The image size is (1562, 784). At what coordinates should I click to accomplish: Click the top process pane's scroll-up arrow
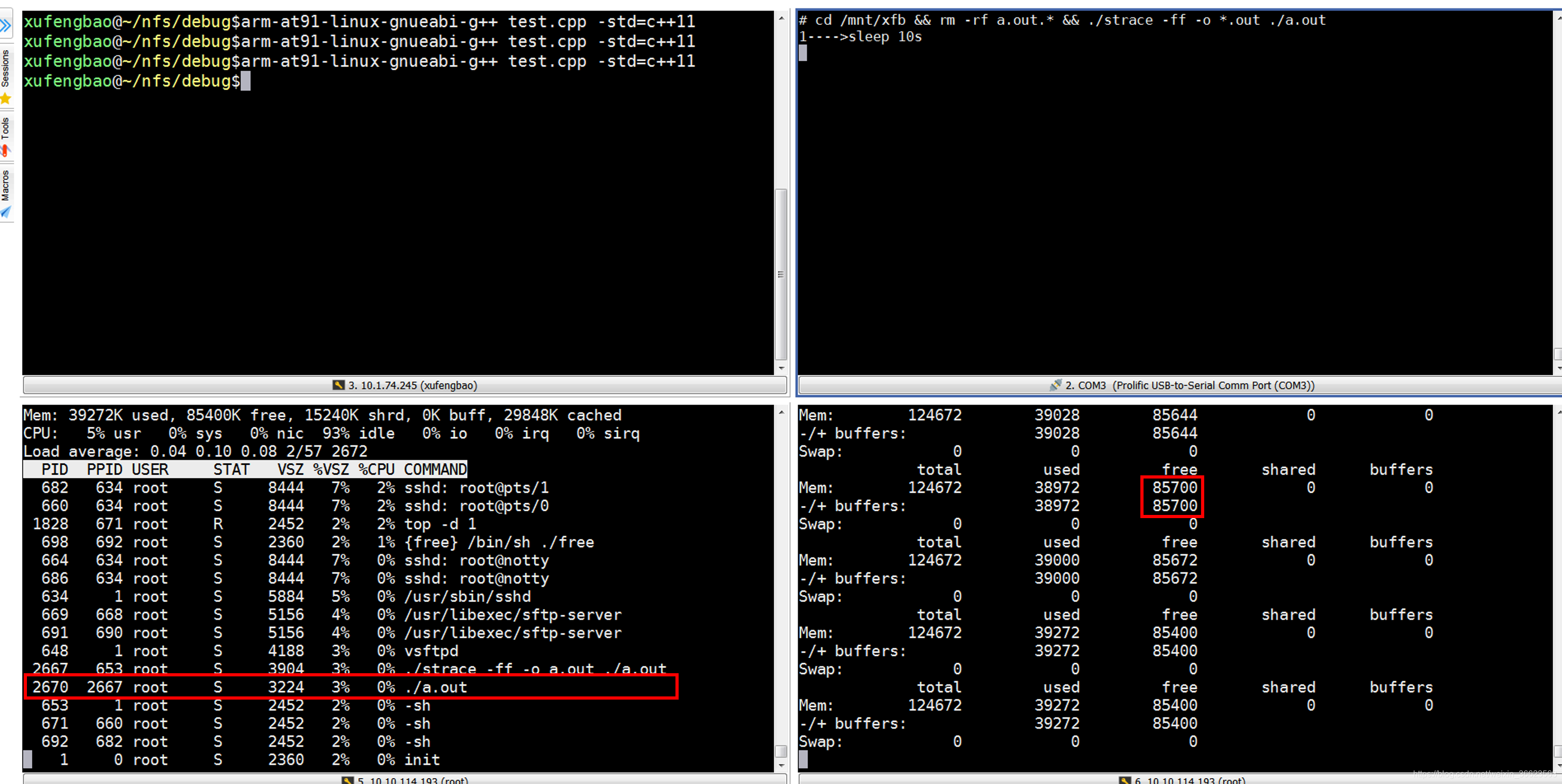tap(781, 413)
